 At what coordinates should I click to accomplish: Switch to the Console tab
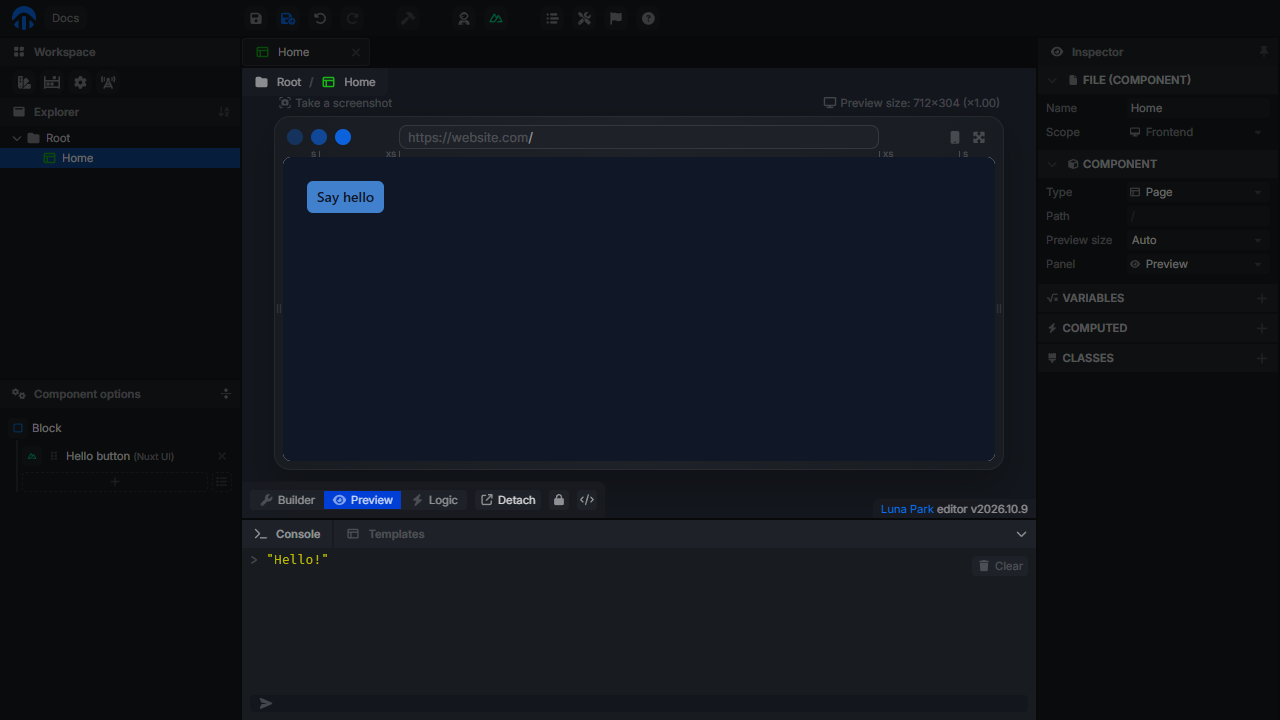tap(288, 534)
